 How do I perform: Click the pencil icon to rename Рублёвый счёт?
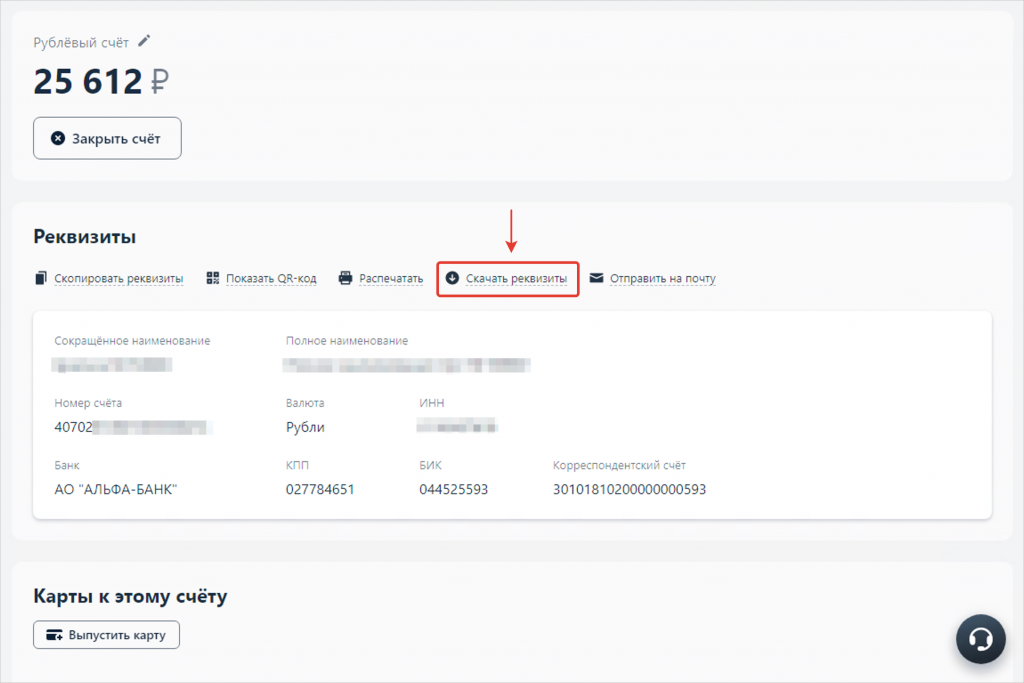[145, 41]
